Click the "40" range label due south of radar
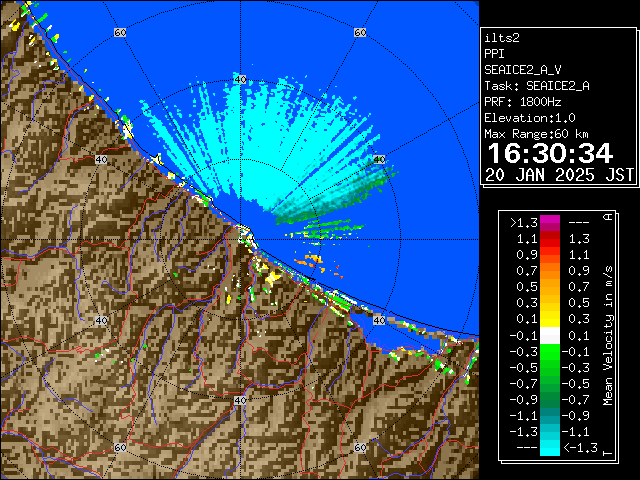 point(240,400)
